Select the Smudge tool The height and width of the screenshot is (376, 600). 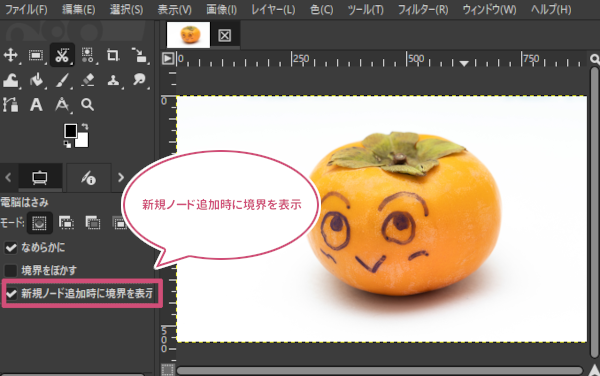pyautogui.click(x=139, y=80)
